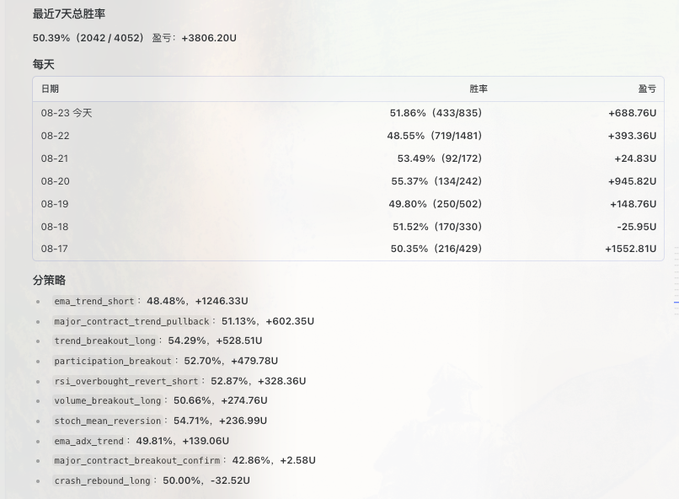The image size is (679, 499).
Task: Click the ema_trend_short result 48.48%, +1246.33U
Action: (197, 301)
